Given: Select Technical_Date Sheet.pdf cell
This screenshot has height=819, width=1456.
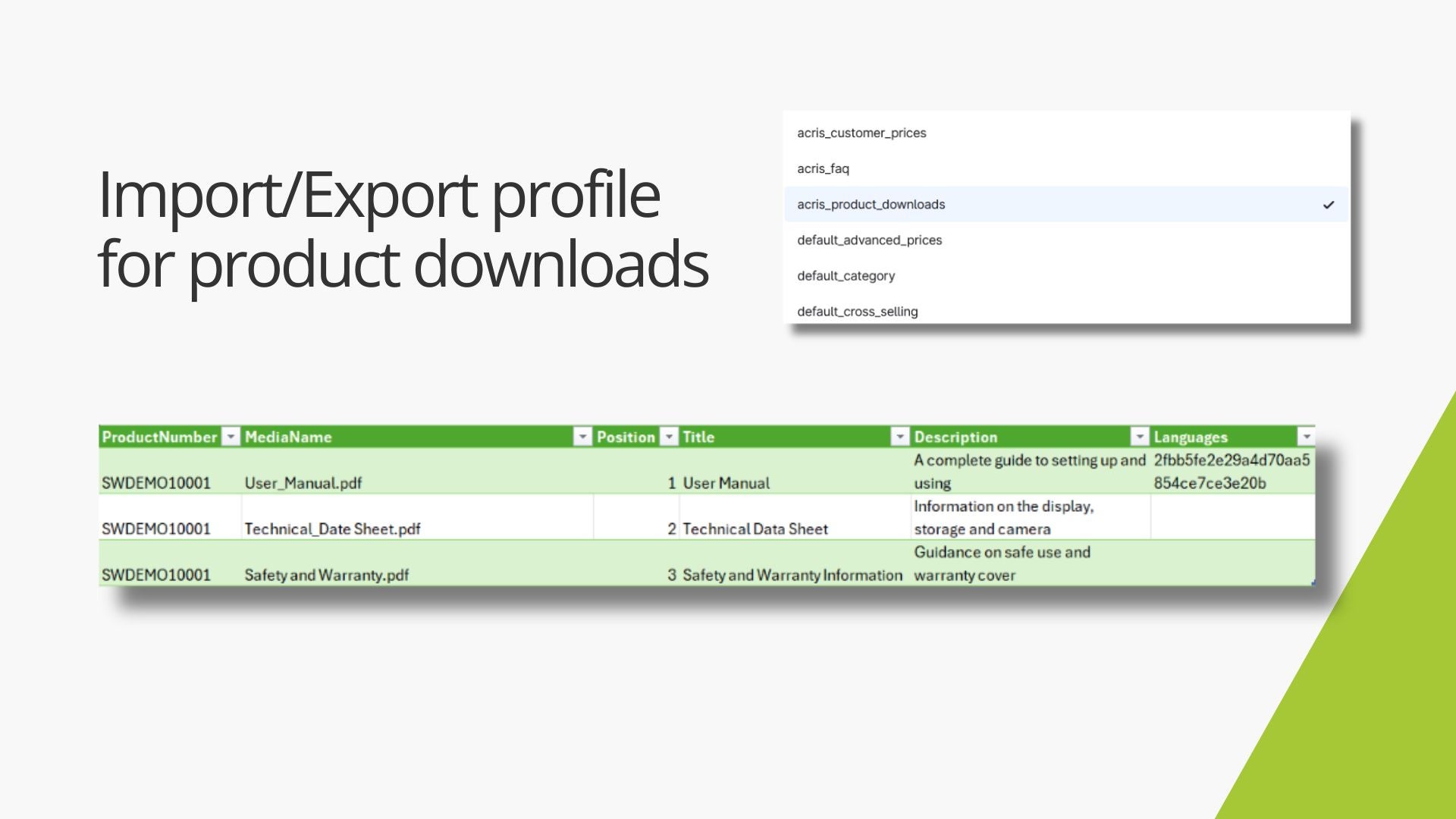Looking at the screenshot, I should (x=417, y=517).
